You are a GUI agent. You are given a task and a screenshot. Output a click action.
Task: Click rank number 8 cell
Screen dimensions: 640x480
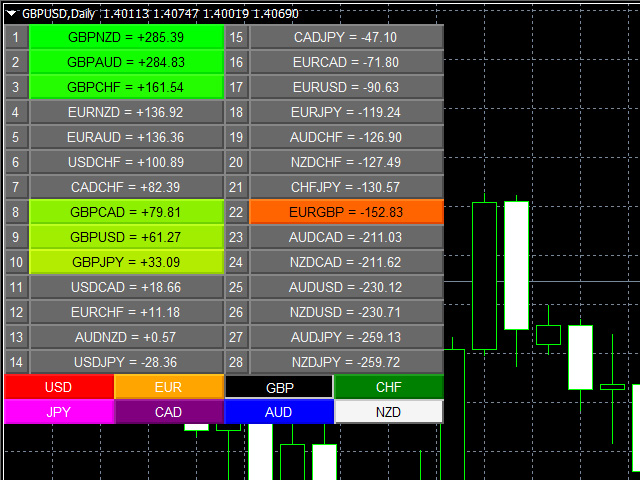16,212
